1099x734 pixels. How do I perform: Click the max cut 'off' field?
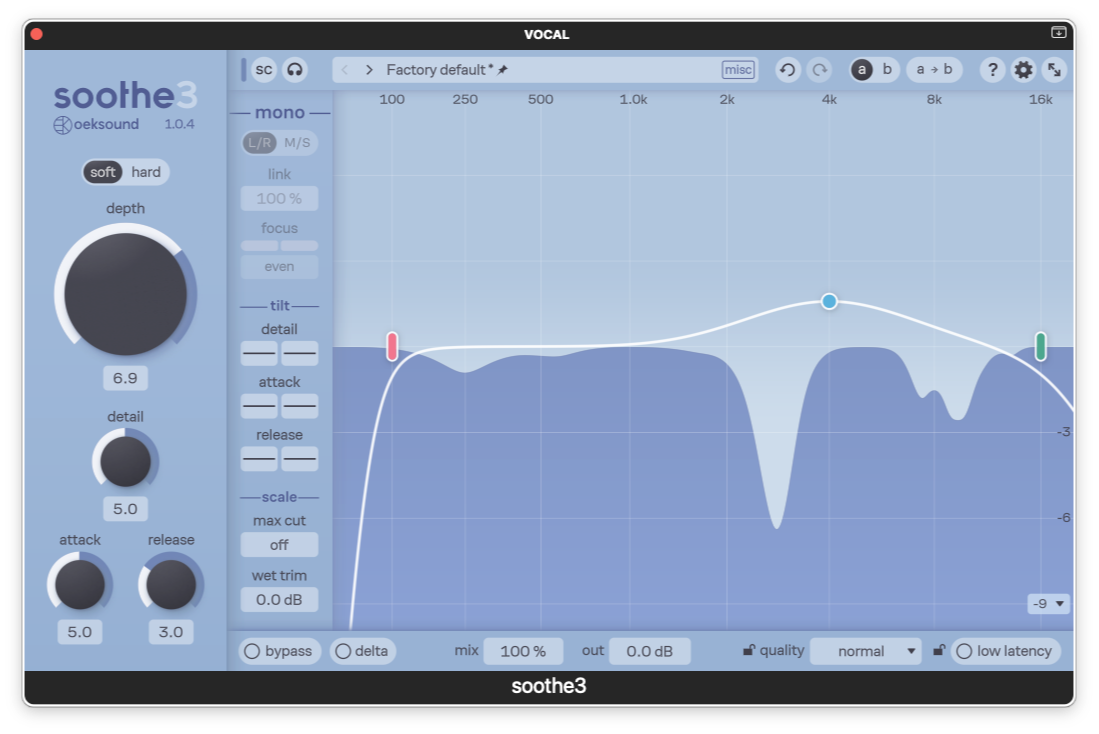(279, 545)
